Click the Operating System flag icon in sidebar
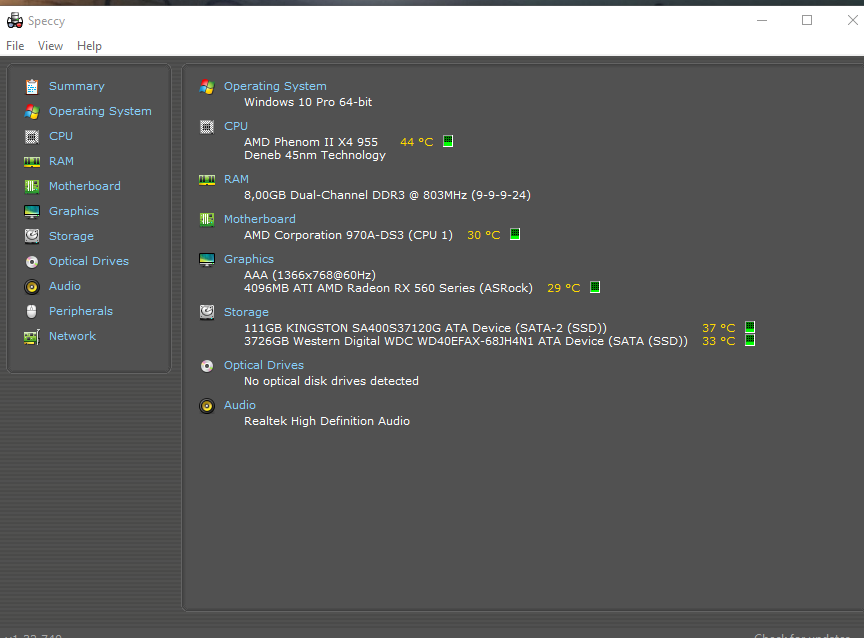The width and height of the screenshot is (864, 638). pyautogui.click(x=32, y=112)
